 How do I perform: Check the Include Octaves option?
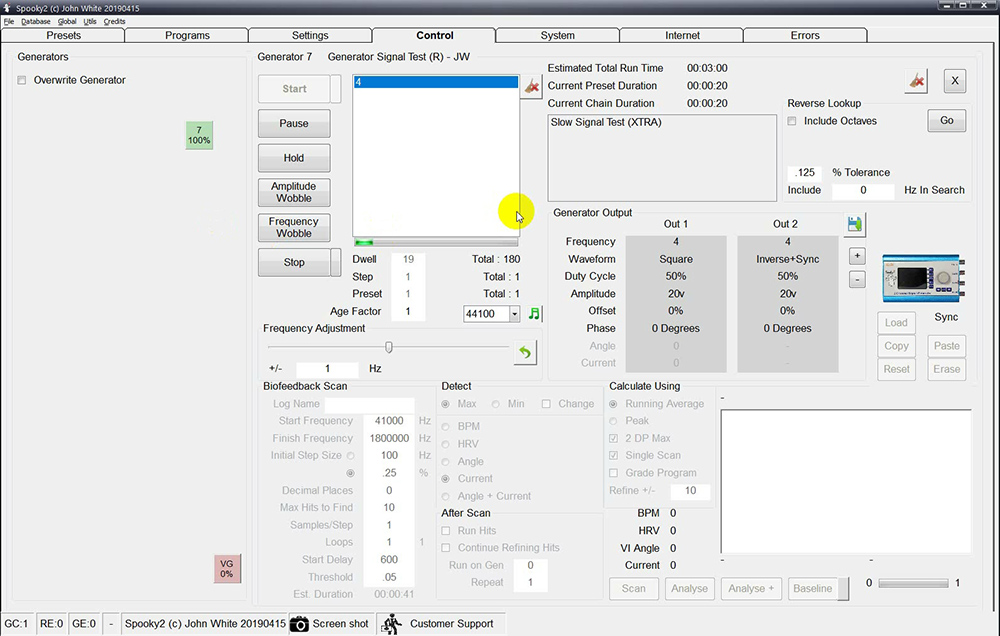point(793,121)
